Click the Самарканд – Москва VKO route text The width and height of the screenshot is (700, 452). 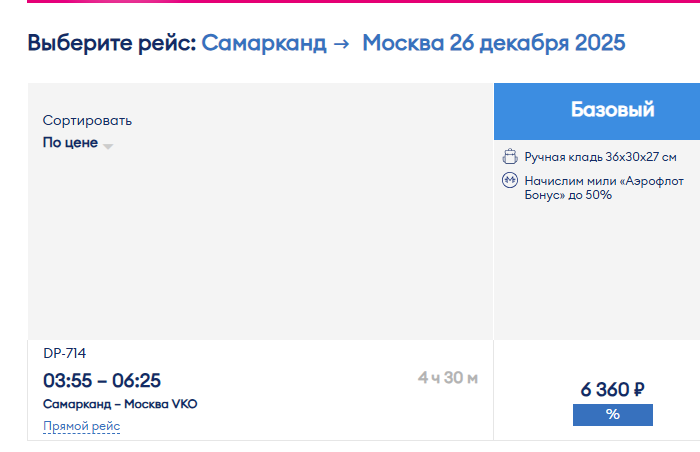120,404
